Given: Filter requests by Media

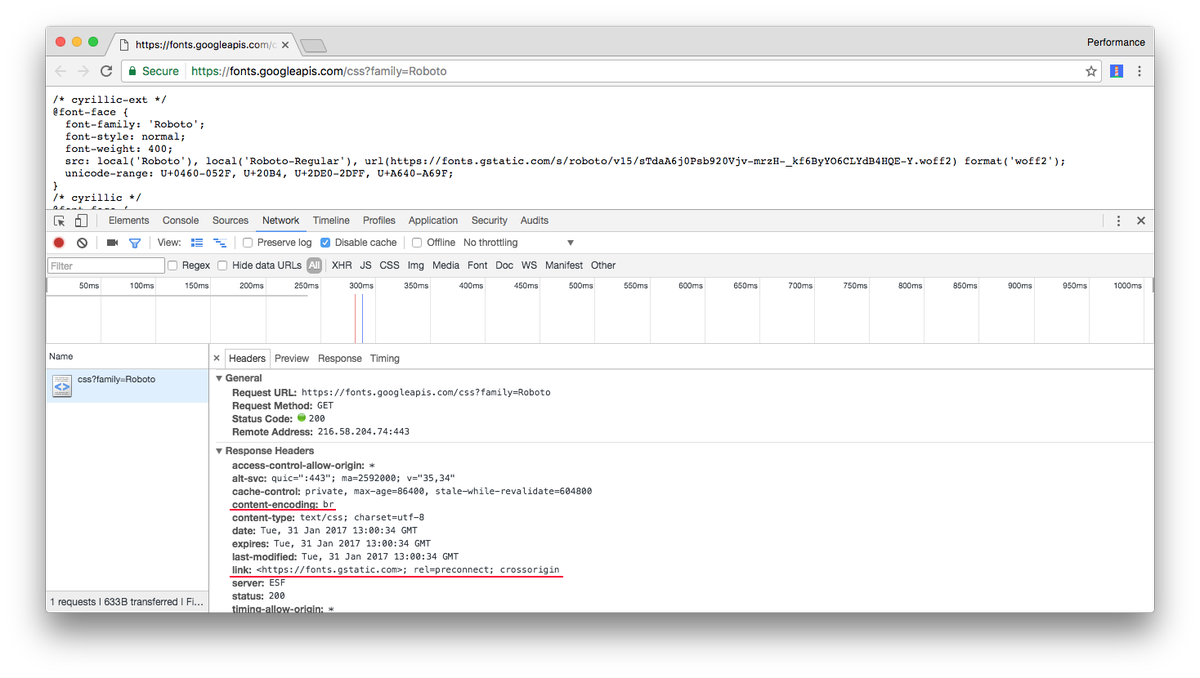Looking at the screenshot, I should click(446, 266).
